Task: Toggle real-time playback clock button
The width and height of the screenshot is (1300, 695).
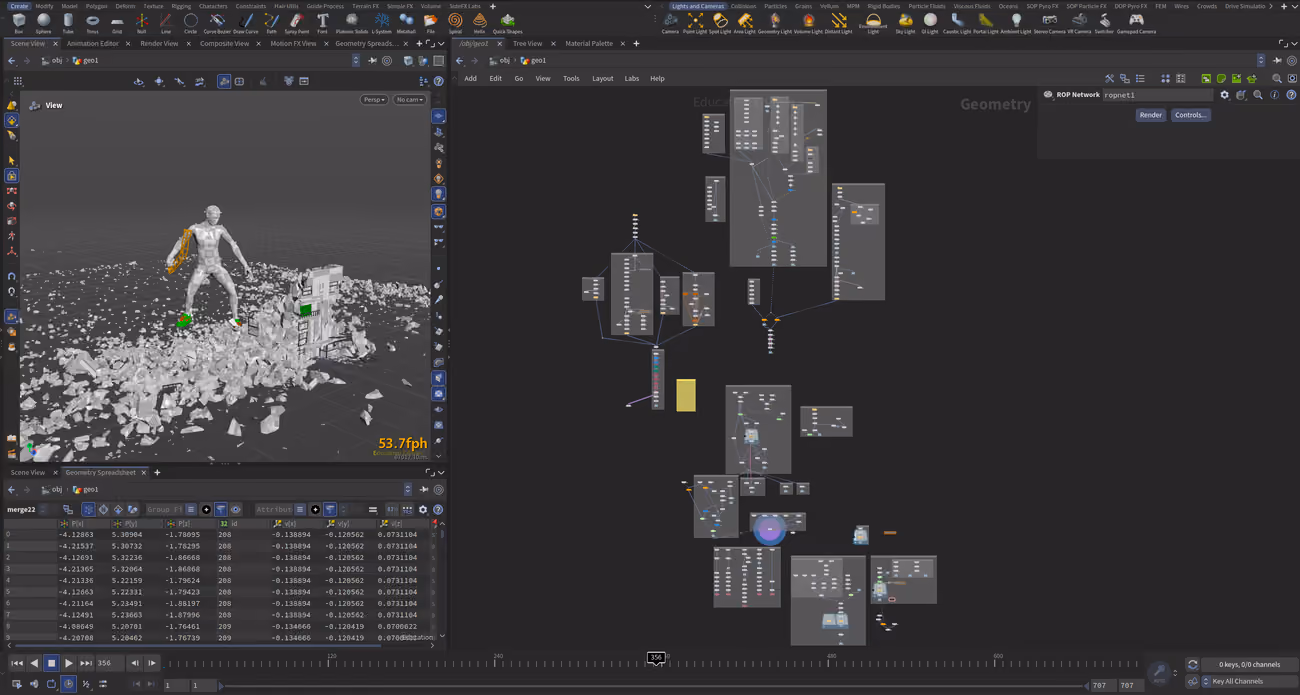Action: tap(68, 684)
